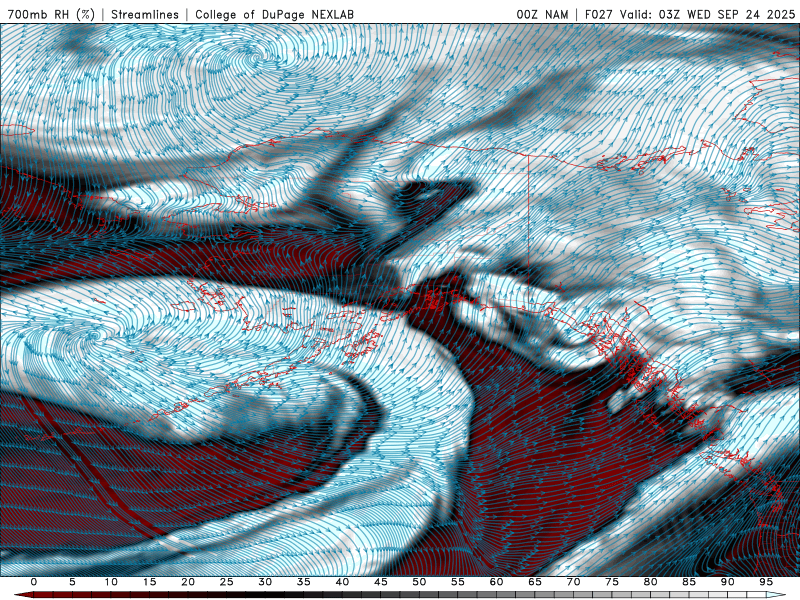Pick the "35" legend tick number

click(x=304, y=582)
